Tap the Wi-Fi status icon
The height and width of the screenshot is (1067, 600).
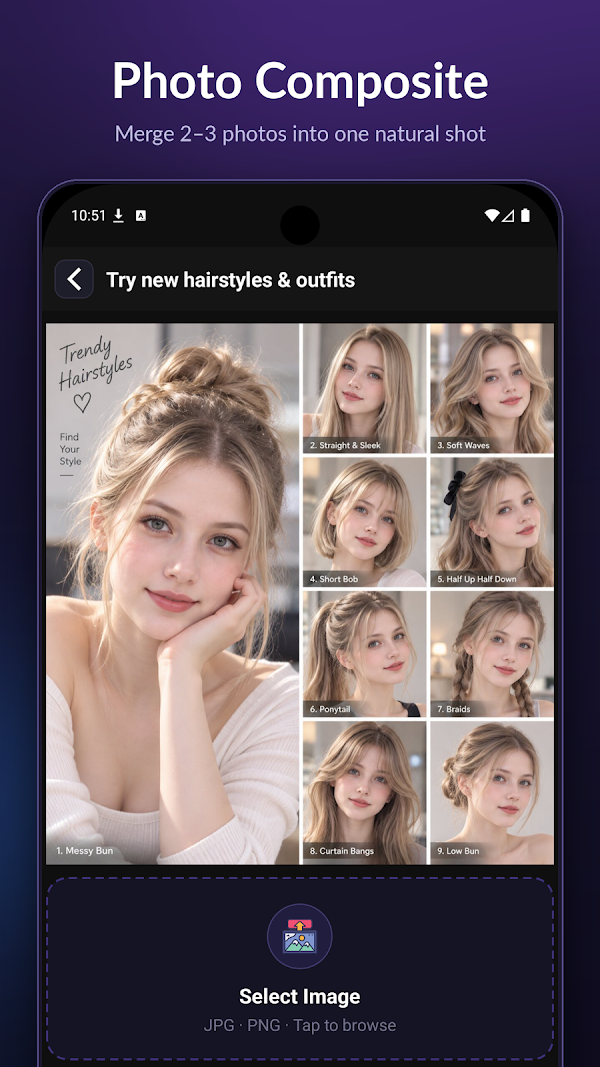[491, 216]
